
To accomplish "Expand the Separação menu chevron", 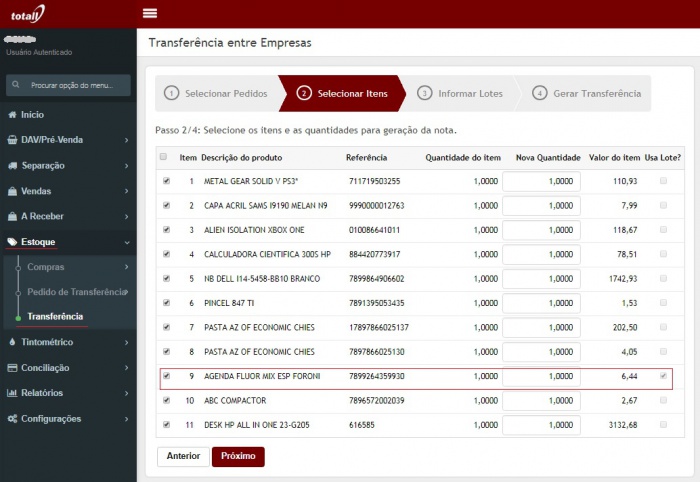I will point(126,166).
